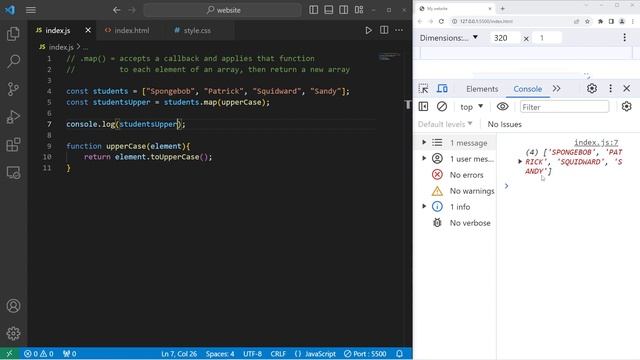The height and width of the screenshot is (360, 640).
Task: Open the remote window status button
Action: (9, 353)
